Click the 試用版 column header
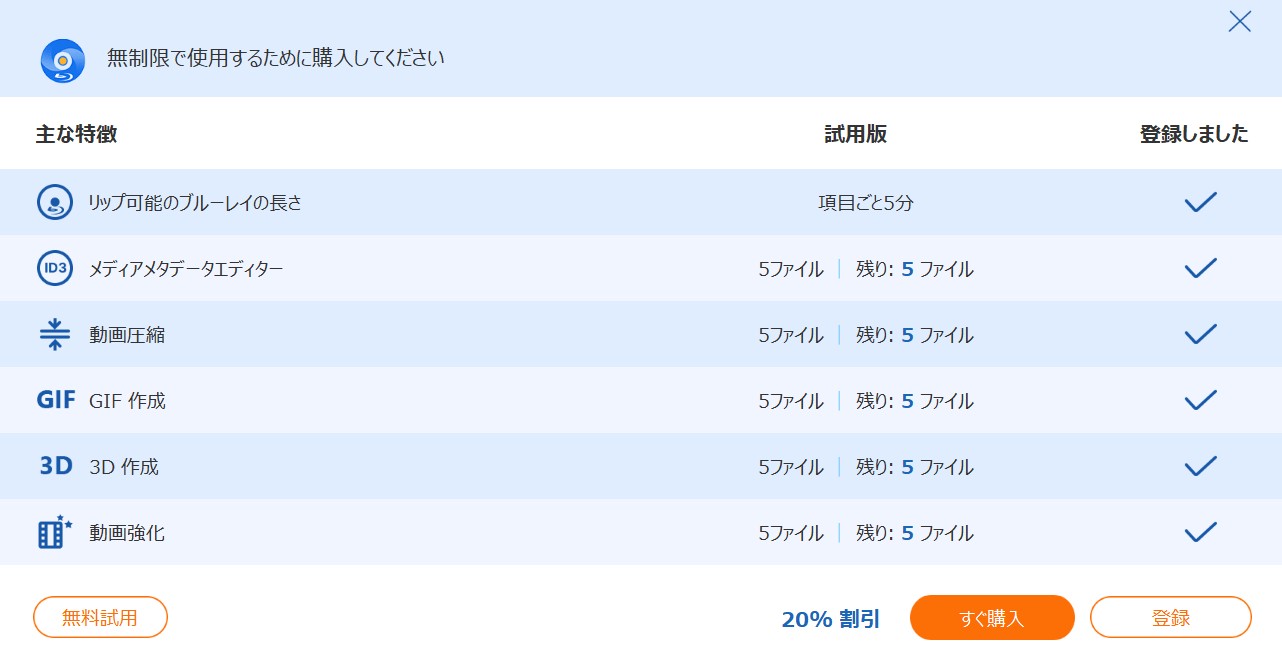1282x668 pixels. click(855, 134)
